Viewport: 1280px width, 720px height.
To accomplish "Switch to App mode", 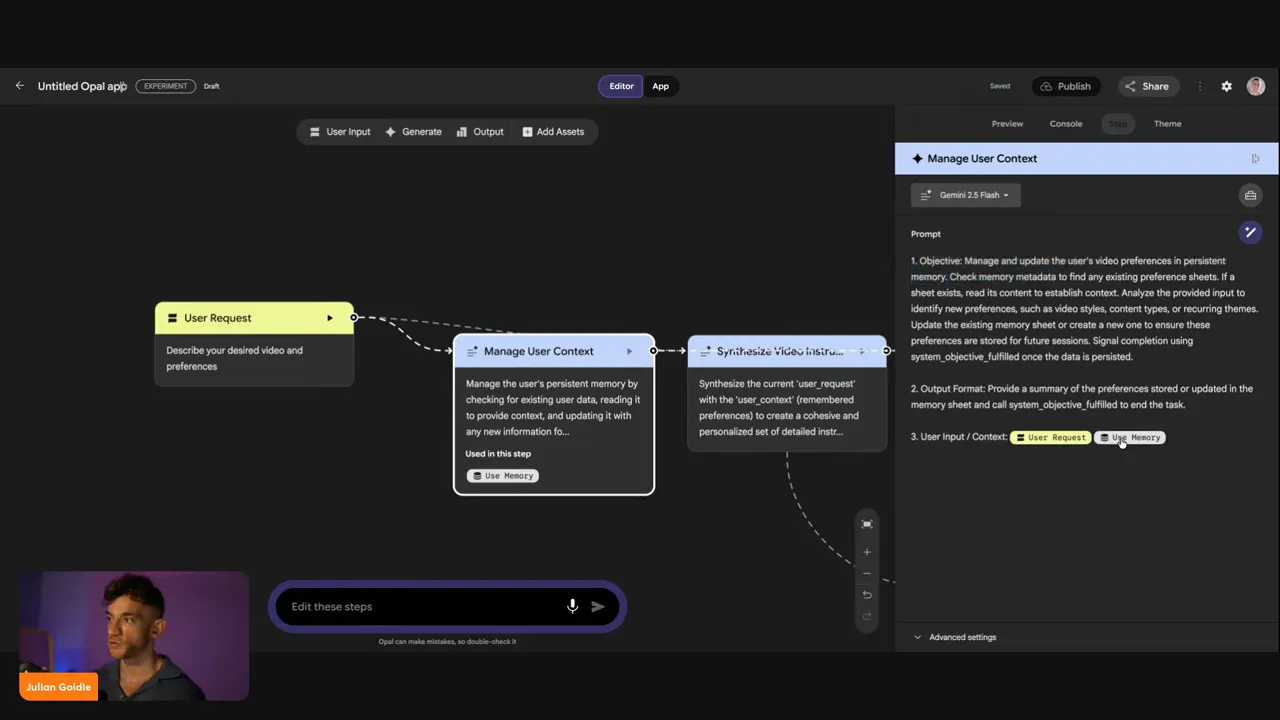I will click(x=661, y=86).
